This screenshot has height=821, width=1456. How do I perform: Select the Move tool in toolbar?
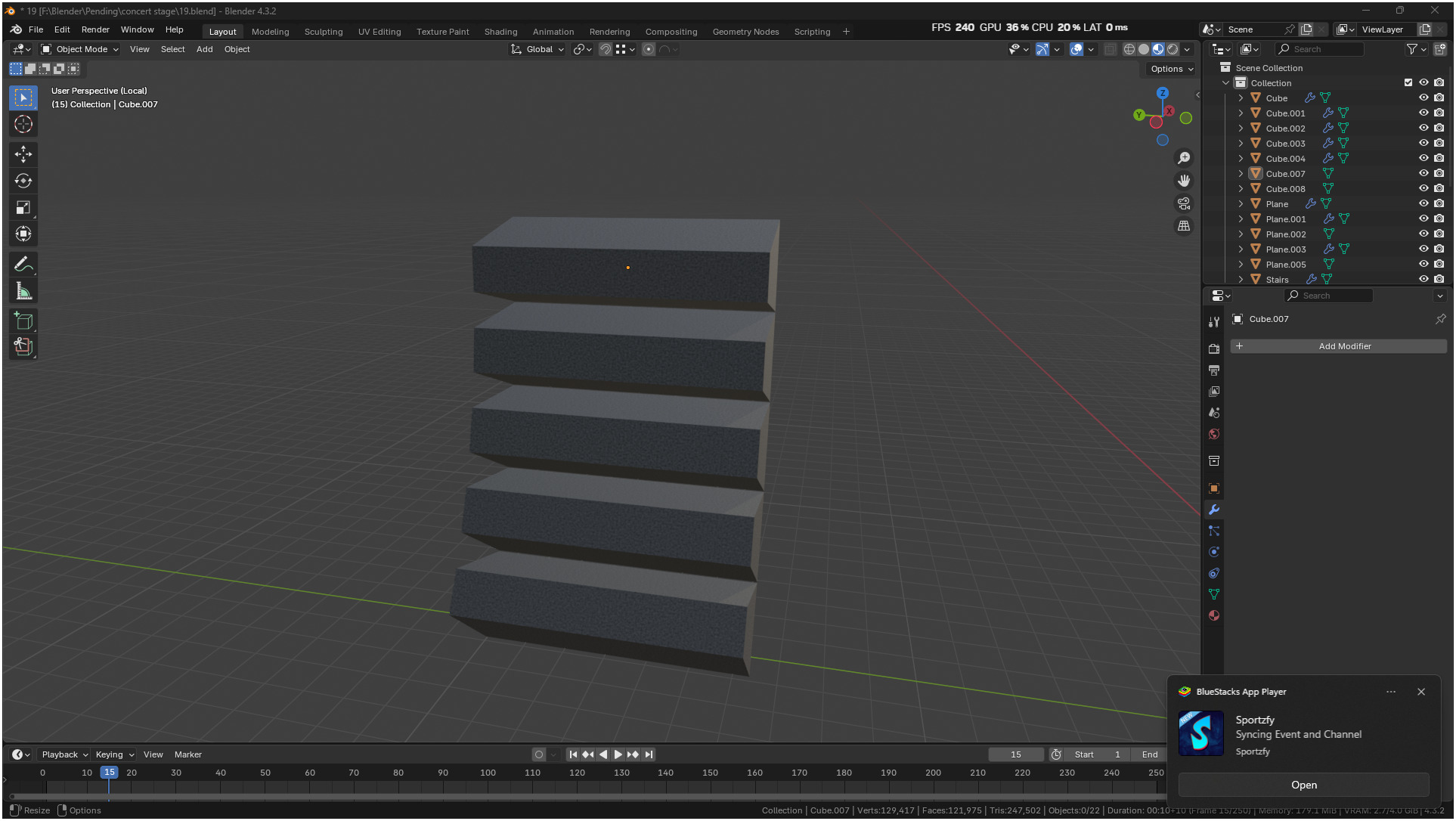point(23,154)
